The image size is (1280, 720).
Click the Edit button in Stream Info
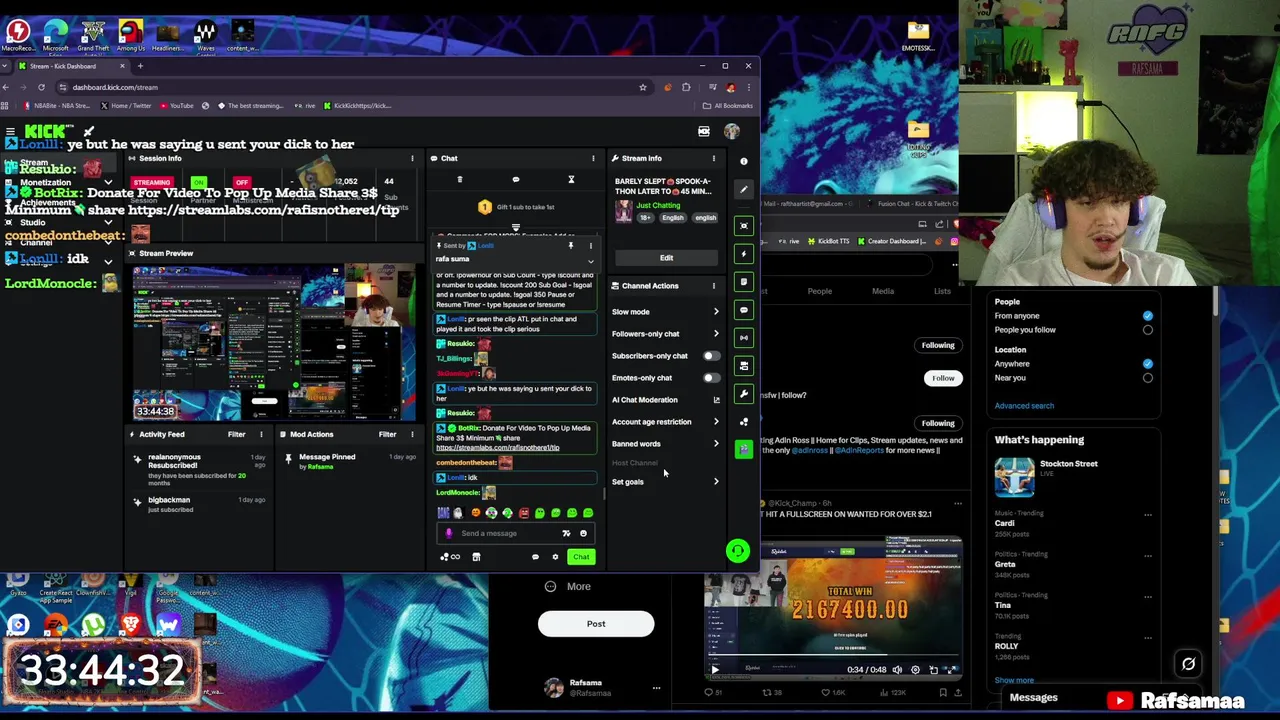(x=666, y=258)
